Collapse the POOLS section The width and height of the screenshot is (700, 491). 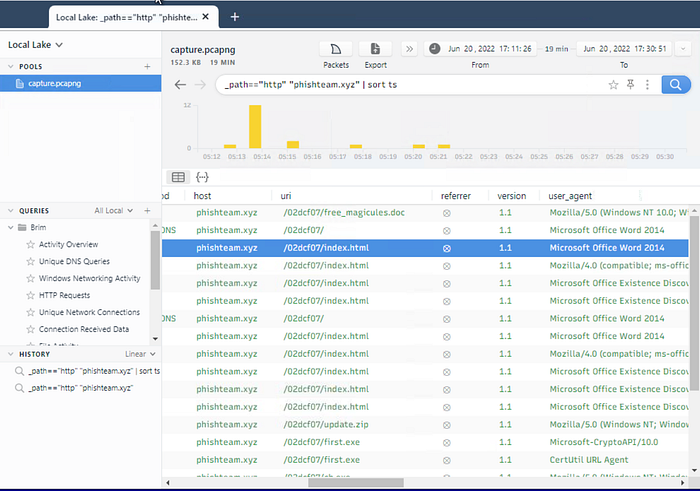(11, 67)
